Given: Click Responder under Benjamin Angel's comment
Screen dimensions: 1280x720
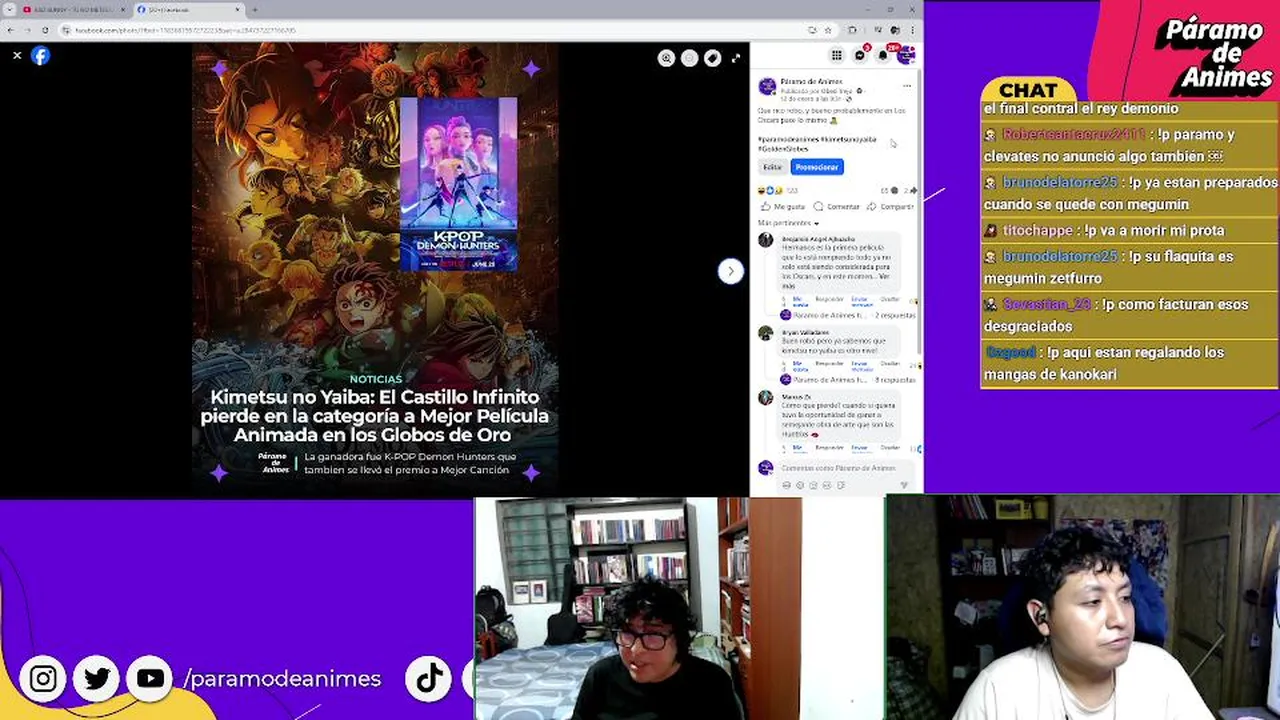Looking at the screenshot, I should [830, 299].
